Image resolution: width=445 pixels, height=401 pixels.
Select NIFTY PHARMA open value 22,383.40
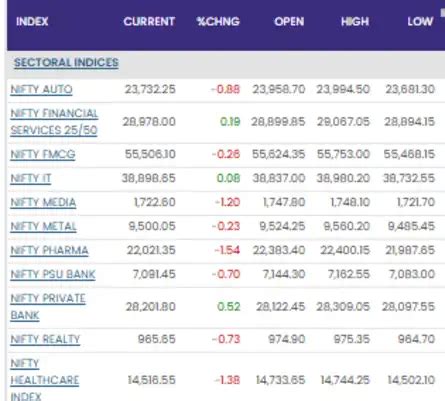point(279,250)
